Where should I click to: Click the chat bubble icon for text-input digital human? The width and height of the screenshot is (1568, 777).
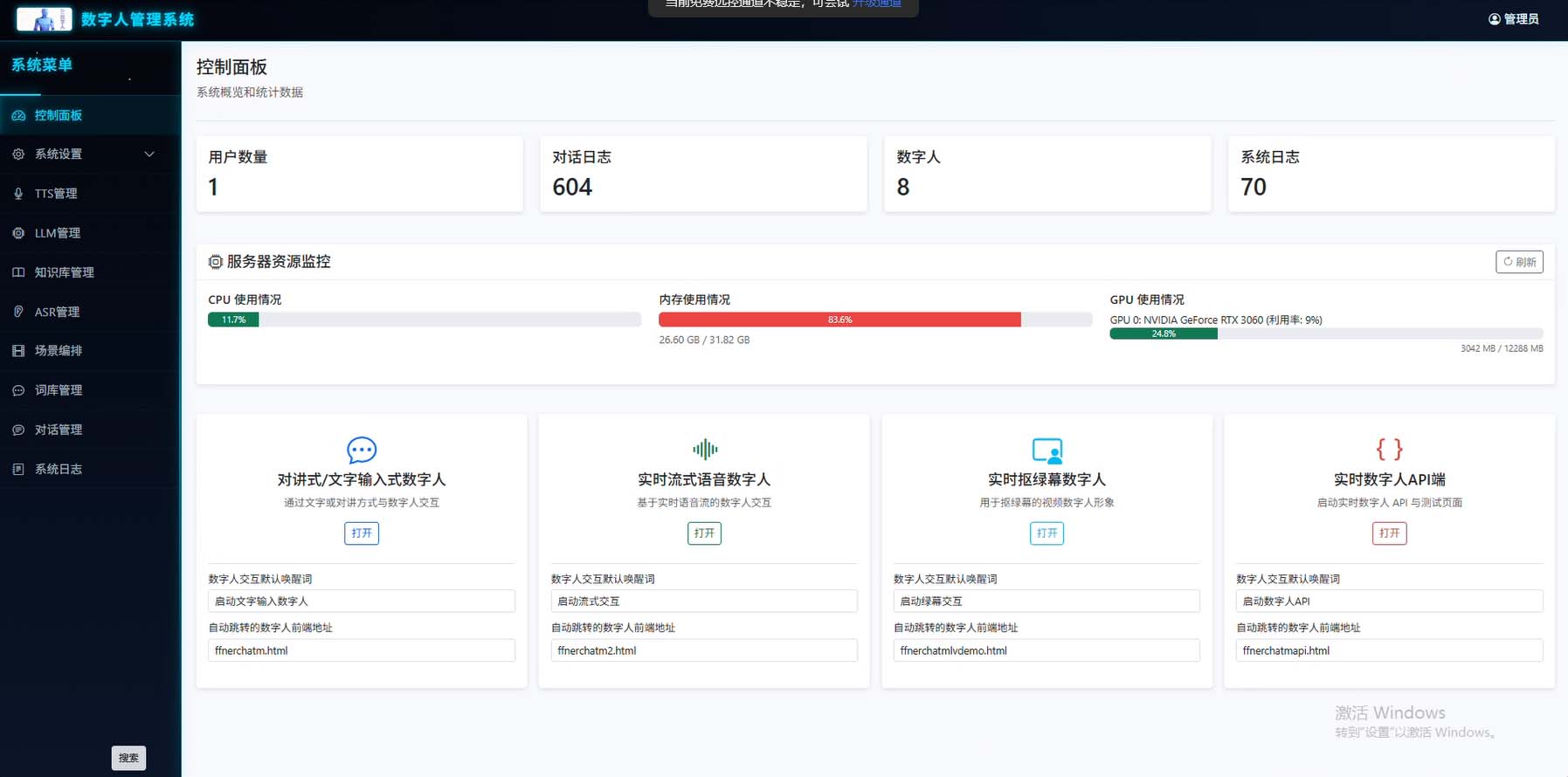[x=362, y=450]
